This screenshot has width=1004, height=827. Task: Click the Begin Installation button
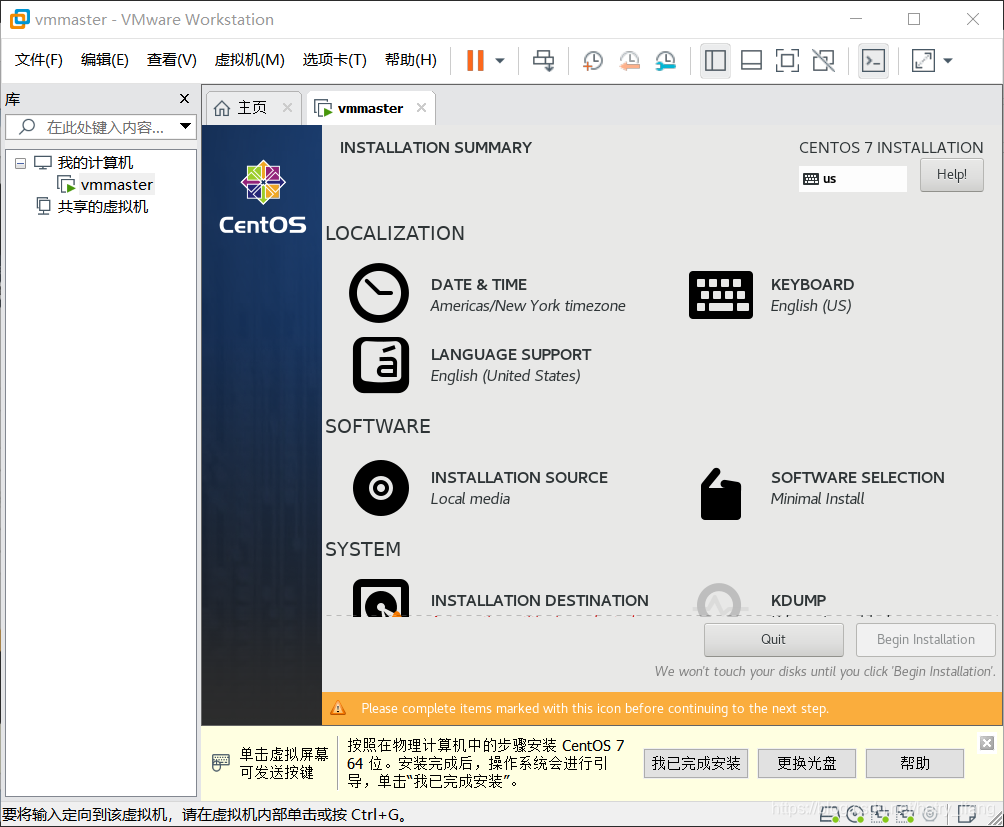[925, 639]
